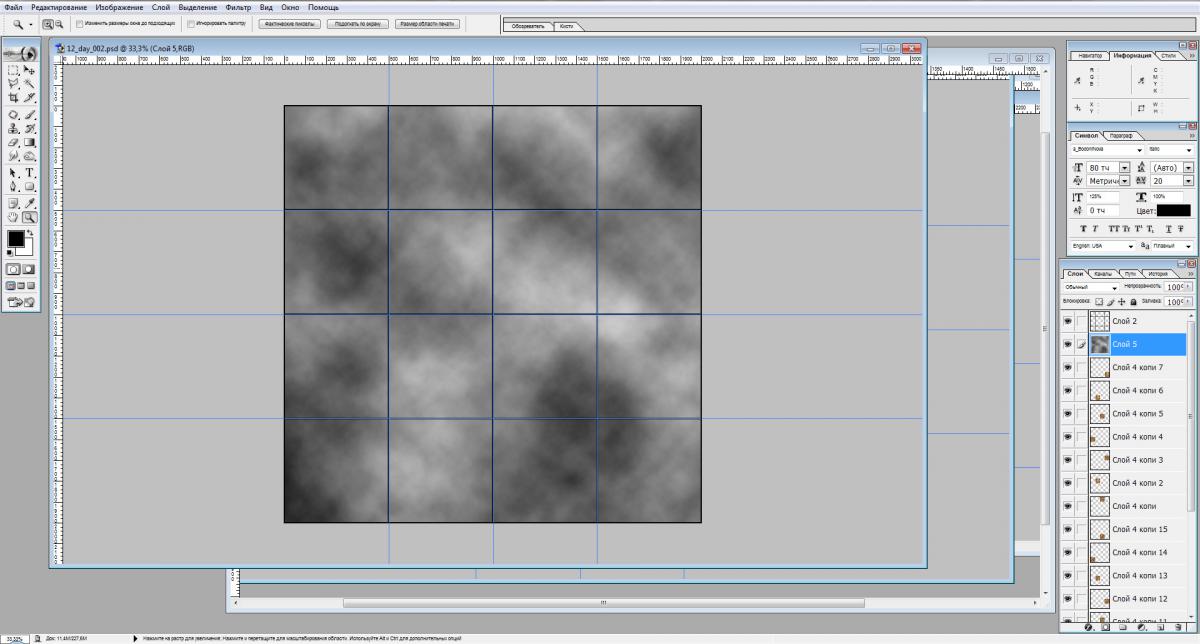The width and height of the screenshot is (1200, 644).
Task: Switch to the История tab
Action: 1157,273
